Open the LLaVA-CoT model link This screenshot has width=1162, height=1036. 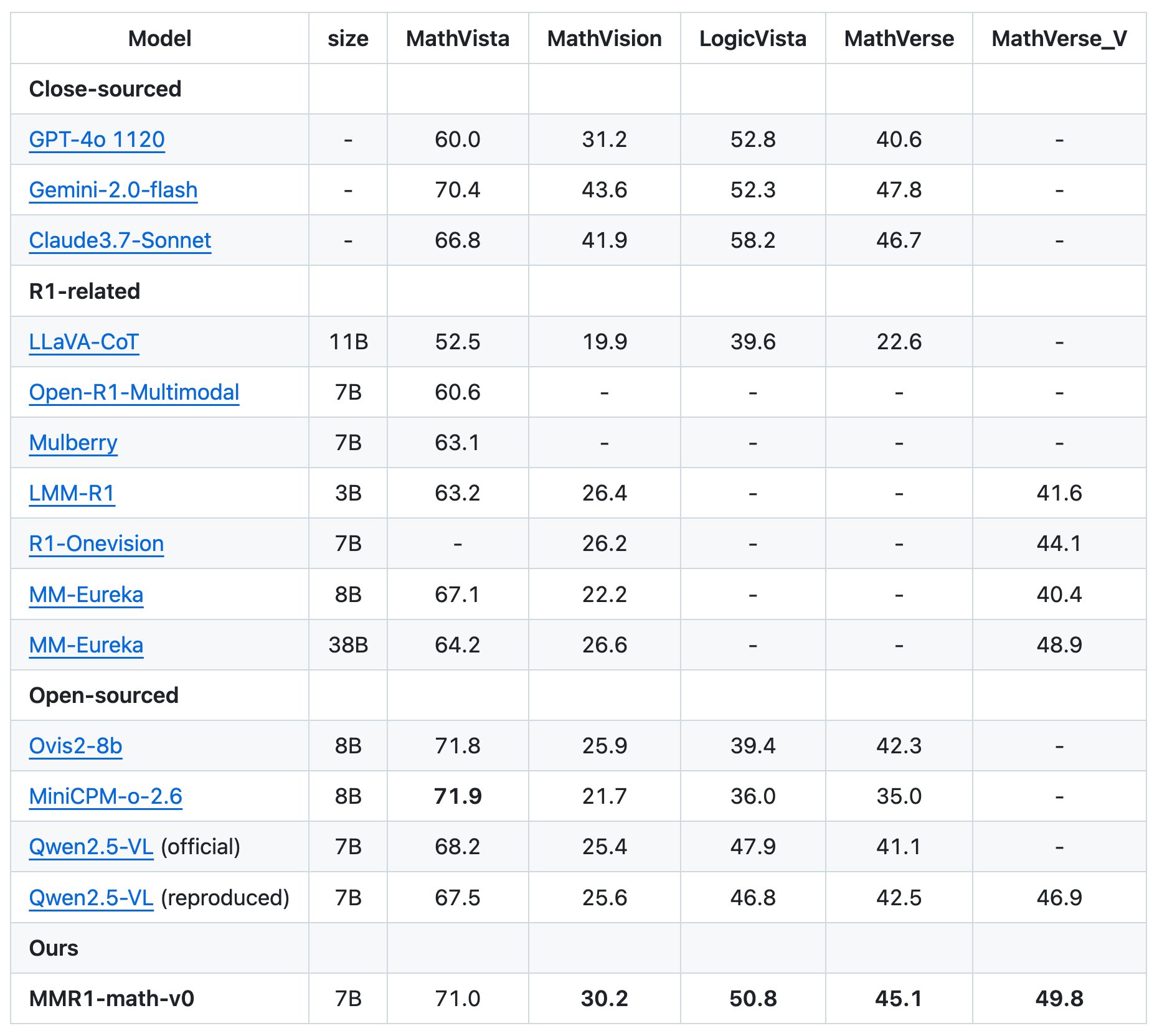(x=84, y=341)
